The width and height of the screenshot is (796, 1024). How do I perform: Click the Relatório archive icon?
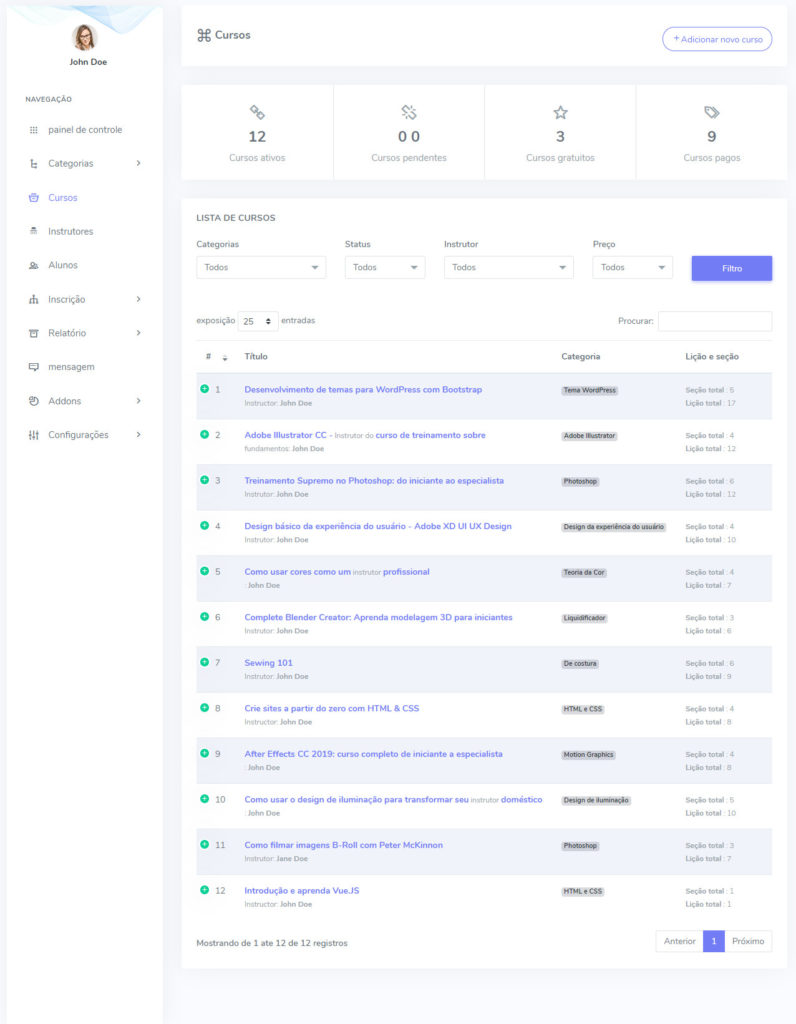click(33, 333)
